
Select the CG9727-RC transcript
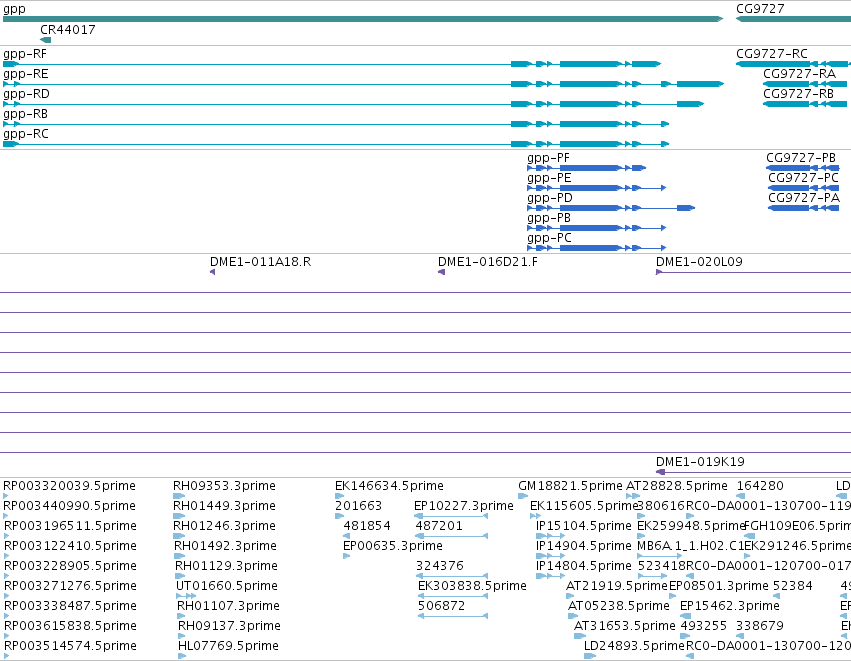point(793,64)
